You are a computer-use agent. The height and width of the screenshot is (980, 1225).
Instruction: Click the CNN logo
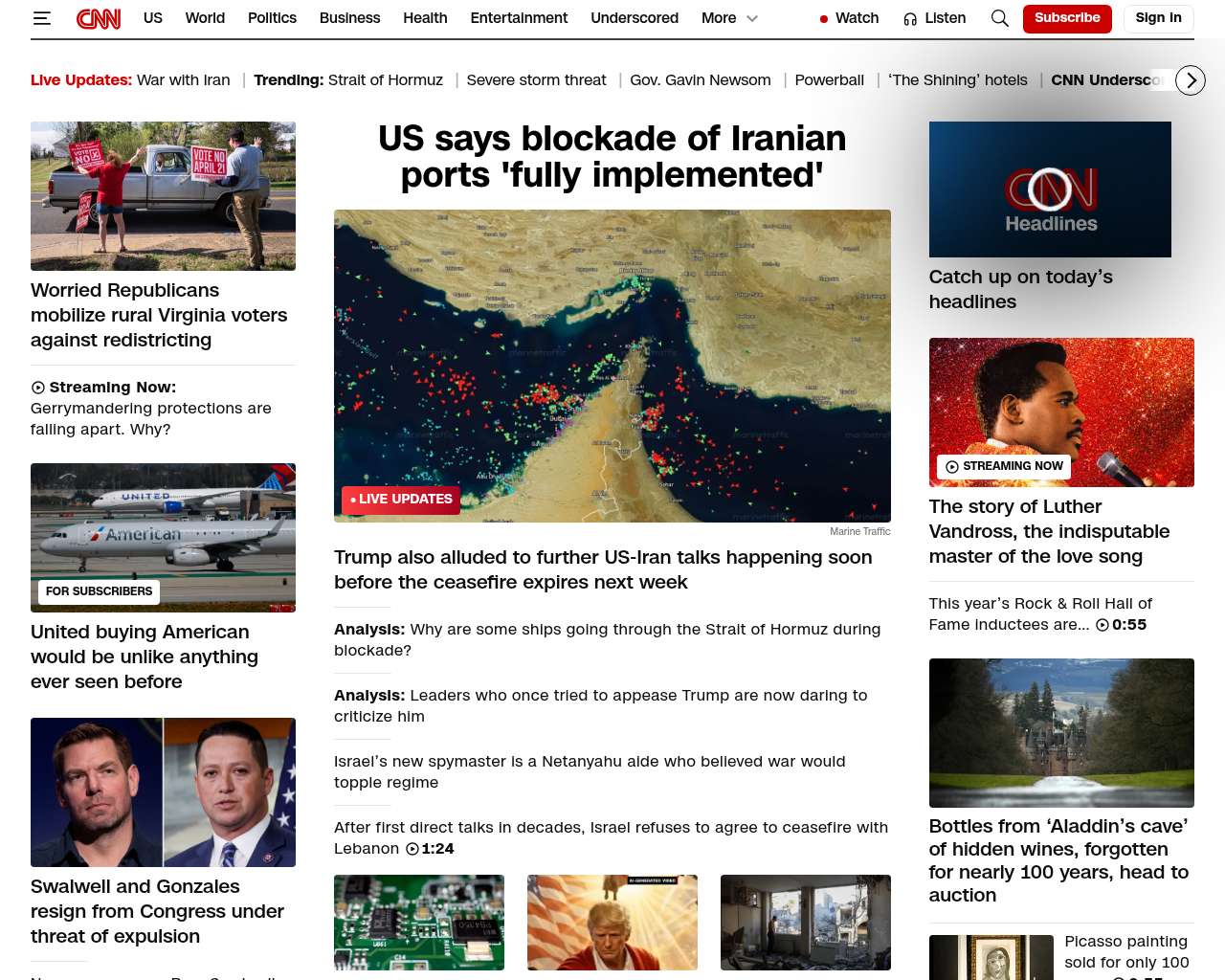pyautogui.click(x=99, y=18)
